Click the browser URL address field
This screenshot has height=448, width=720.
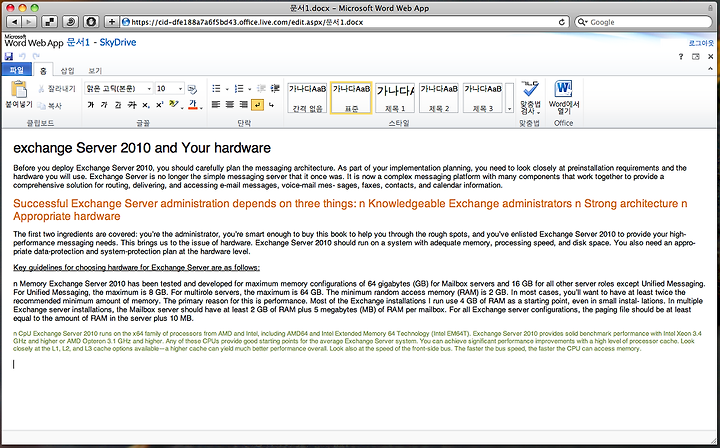(345, 22)
